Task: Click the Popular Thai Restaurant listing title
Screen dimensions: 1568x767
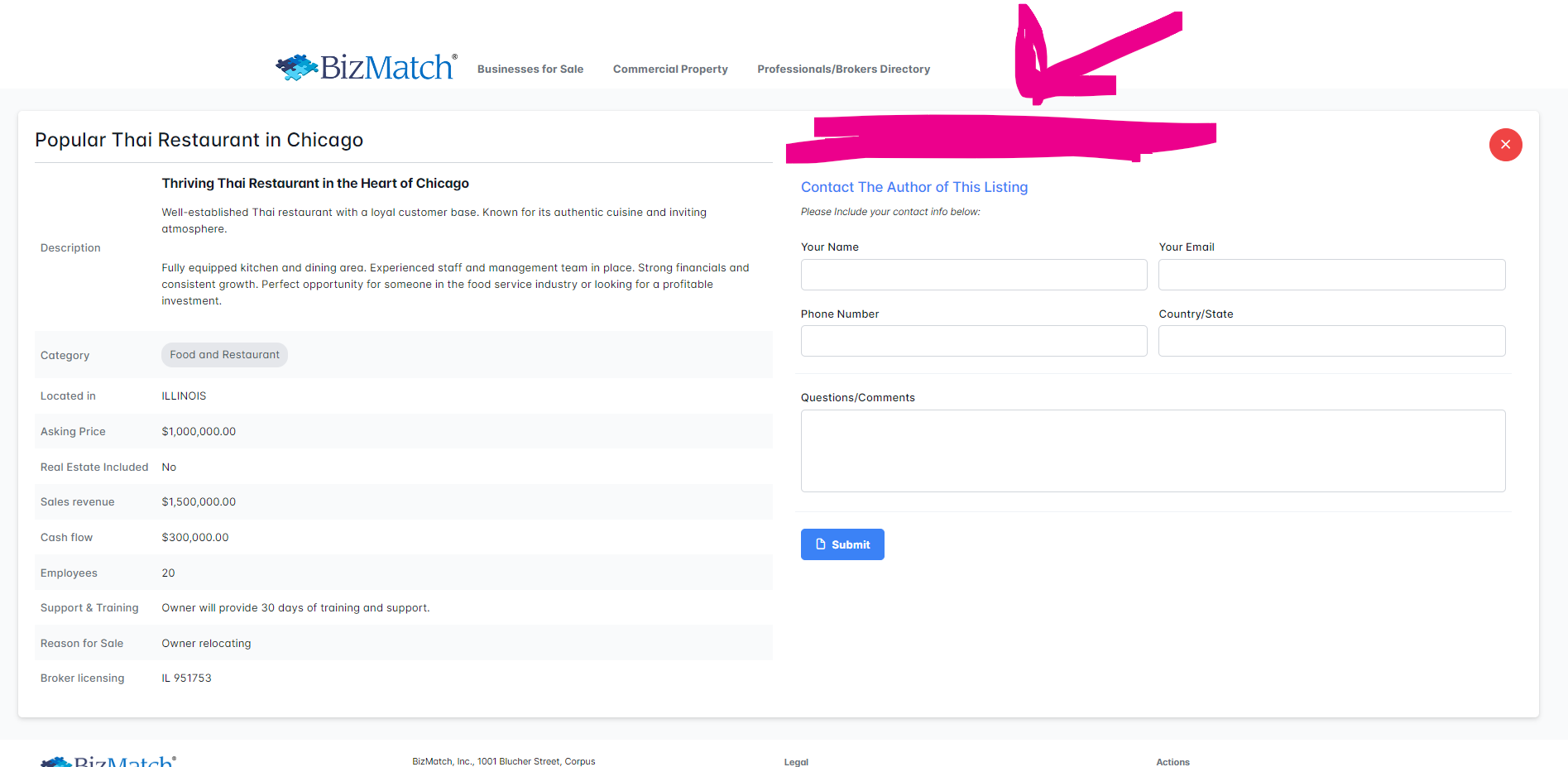Action: tap(199, 140)
